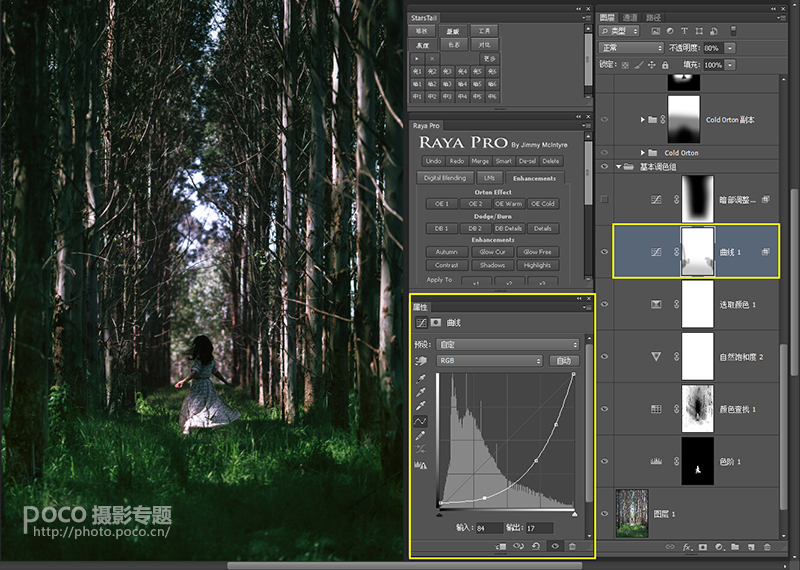This screenshot has width=800, height=570.
Task: Hide the 自然饱和度 2 layer
Action: 605,357
